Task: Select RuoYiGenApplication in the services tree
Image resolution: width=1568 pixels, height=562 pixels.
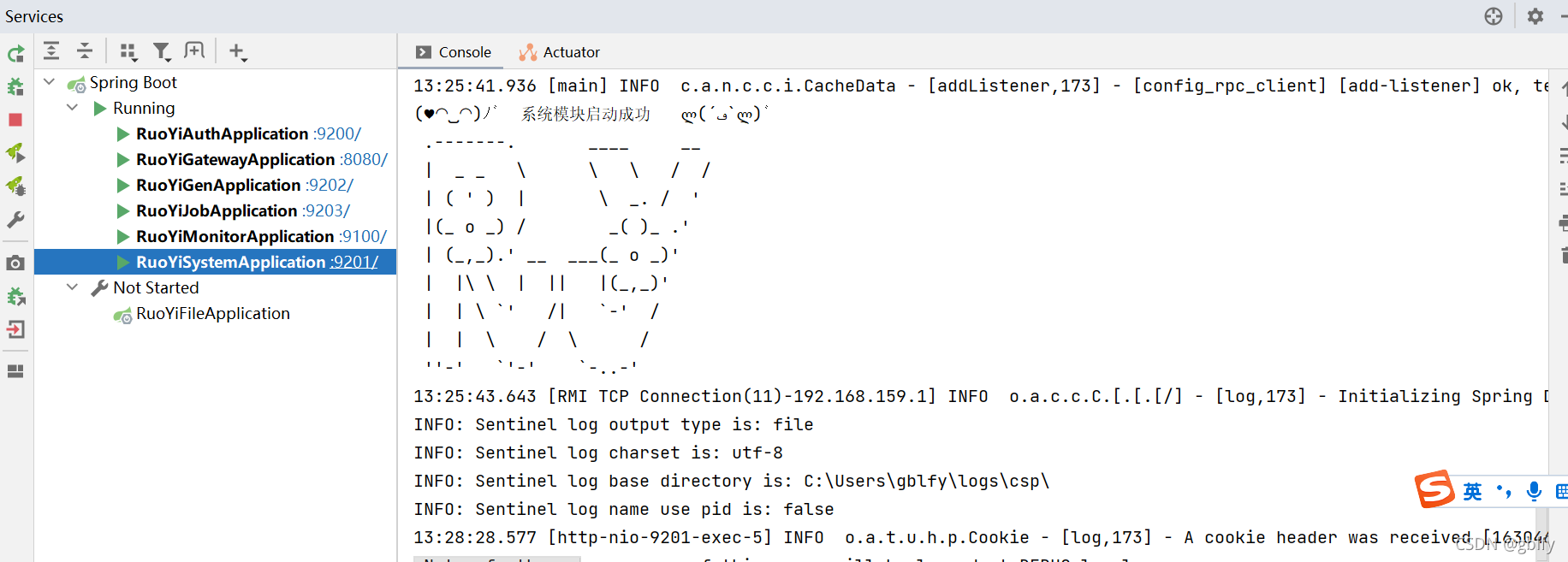Action: coord(218,185)
